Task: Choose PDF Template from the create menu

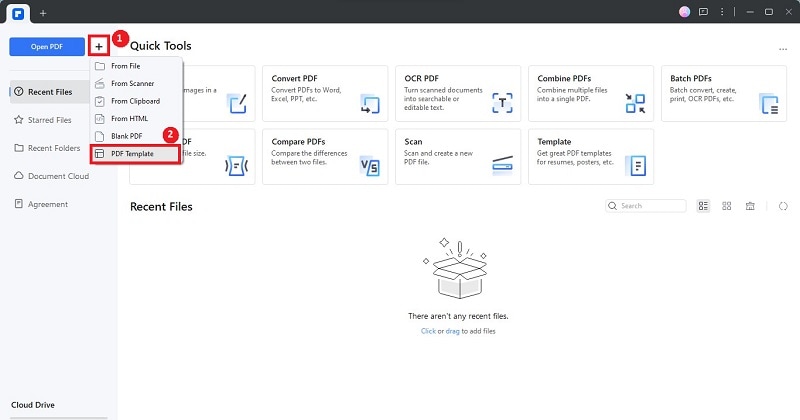Action: point(133,154)
